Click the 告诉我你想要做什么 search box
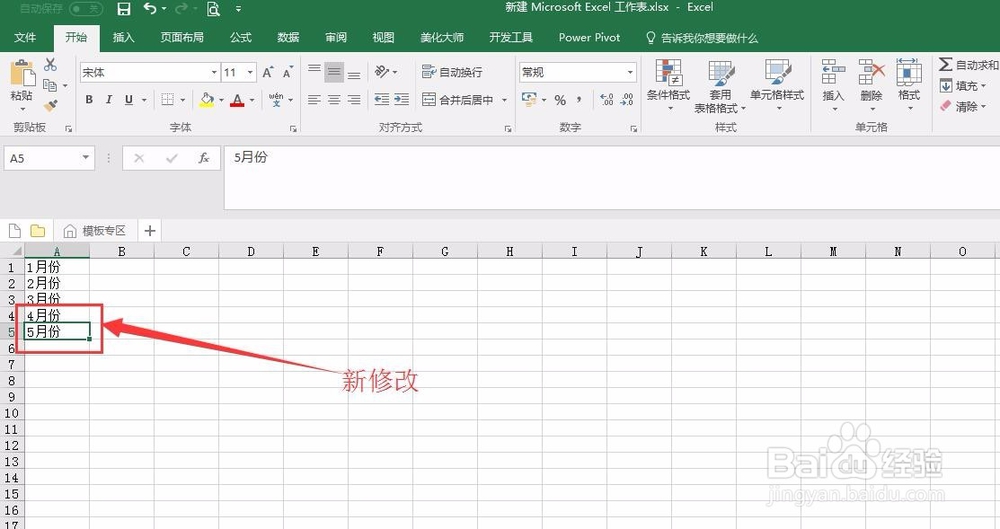The image size is (1000, 529). pos(702,38)
